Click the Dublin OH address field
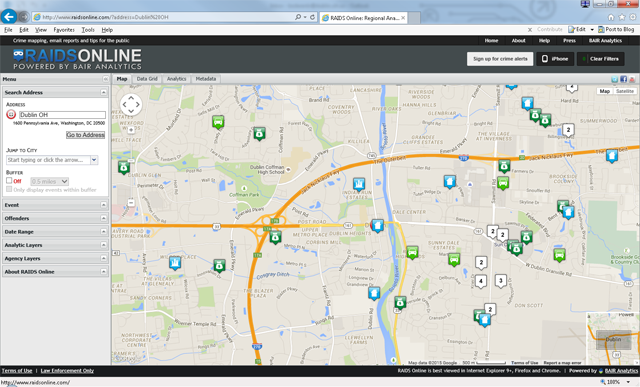Image resolution: width=640 pixels, height=387 pixels. 62,115
